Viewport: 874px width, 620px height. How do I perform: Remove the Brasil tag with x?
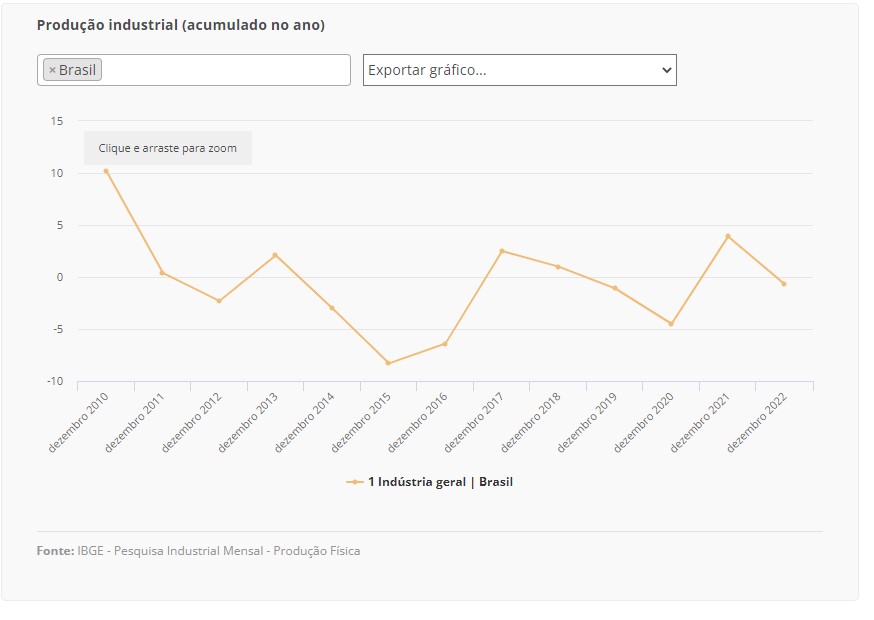[52, 70]
